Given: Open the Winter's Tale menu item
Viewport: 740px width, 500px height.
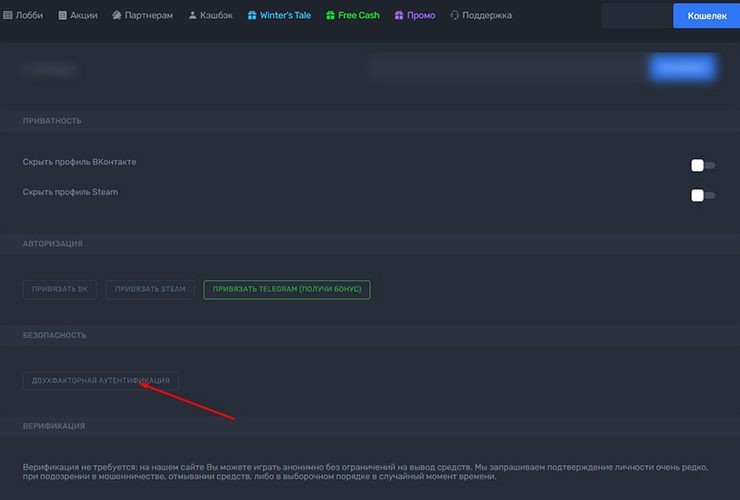Looking at the screenshot, I should click(x=286, y=16).
